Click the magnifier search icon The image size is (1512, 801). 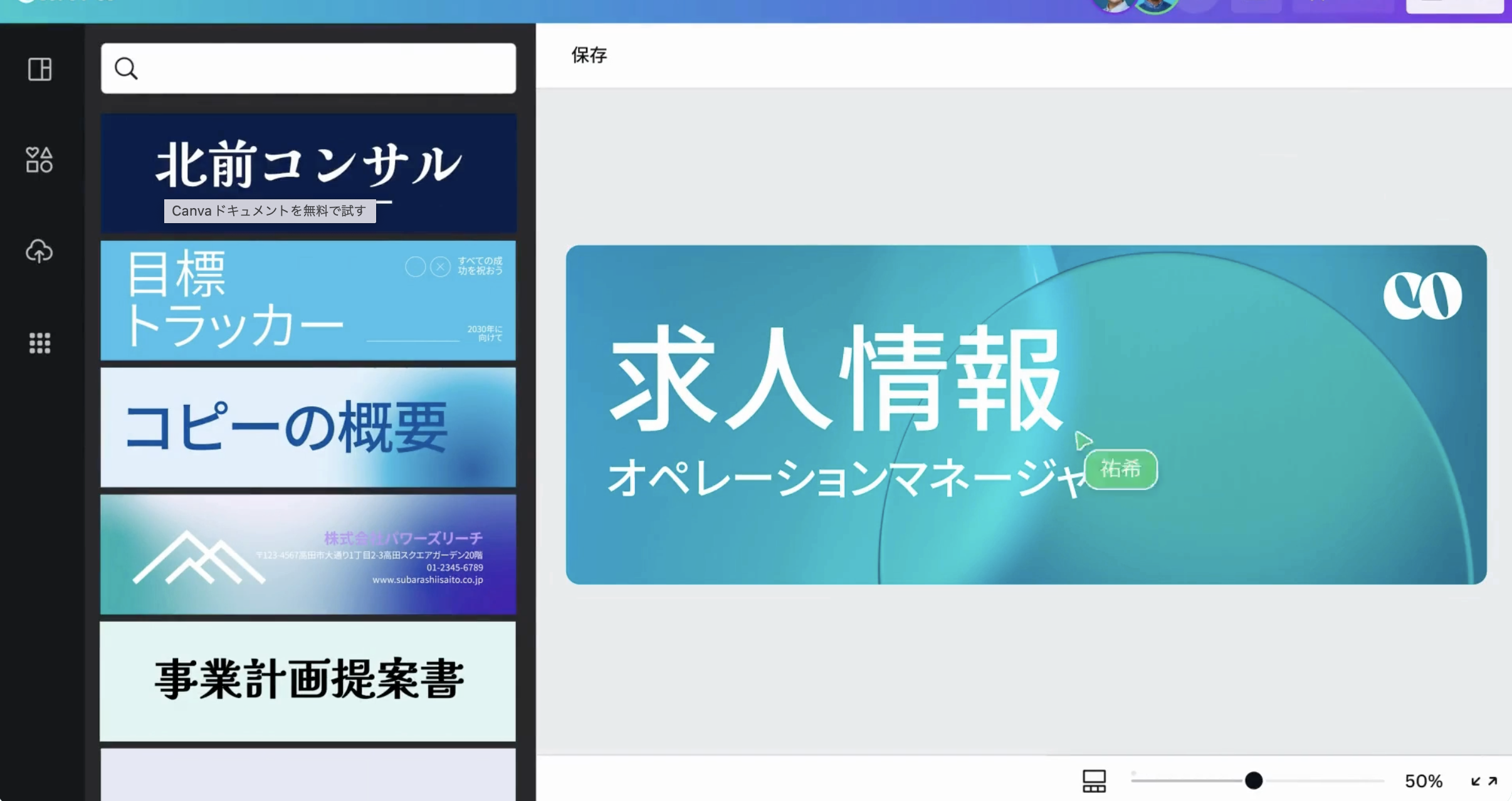(126, 68)
